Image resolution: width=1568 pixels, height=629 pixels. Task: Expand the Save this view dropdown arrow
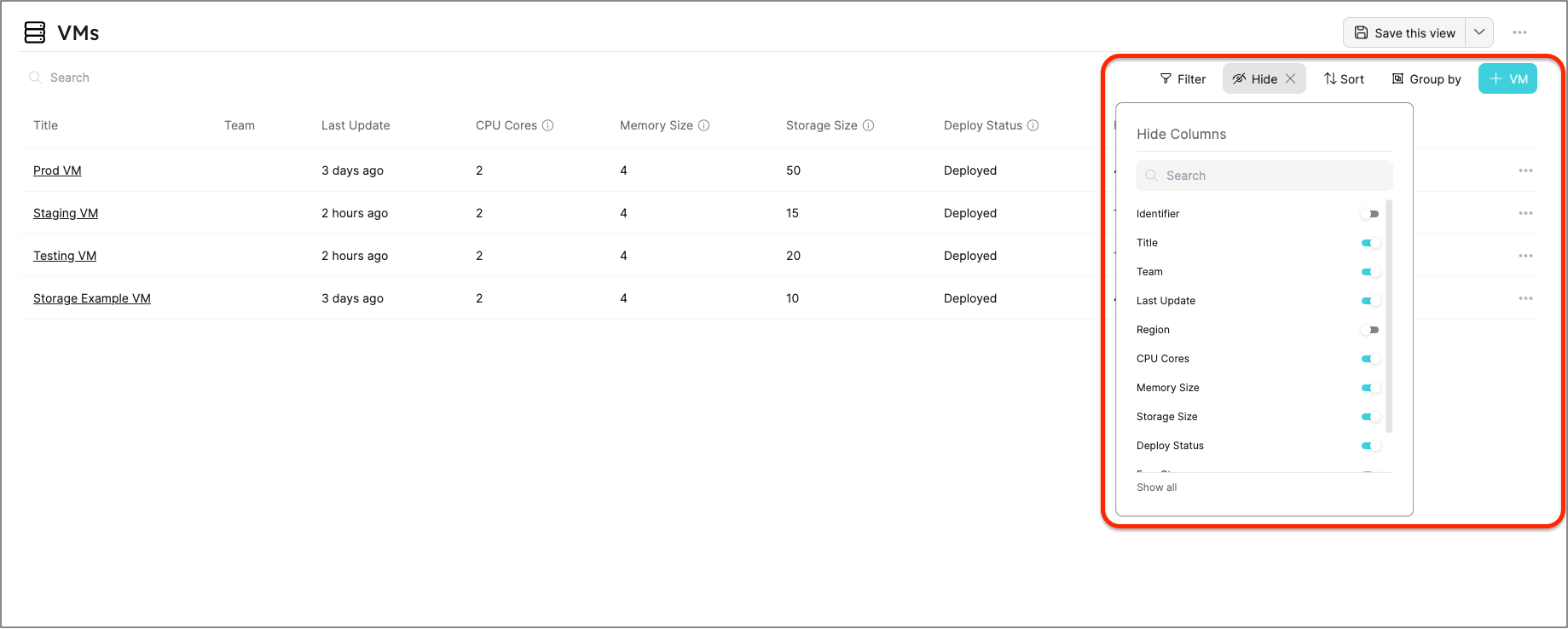click(x=1479, y=32)
